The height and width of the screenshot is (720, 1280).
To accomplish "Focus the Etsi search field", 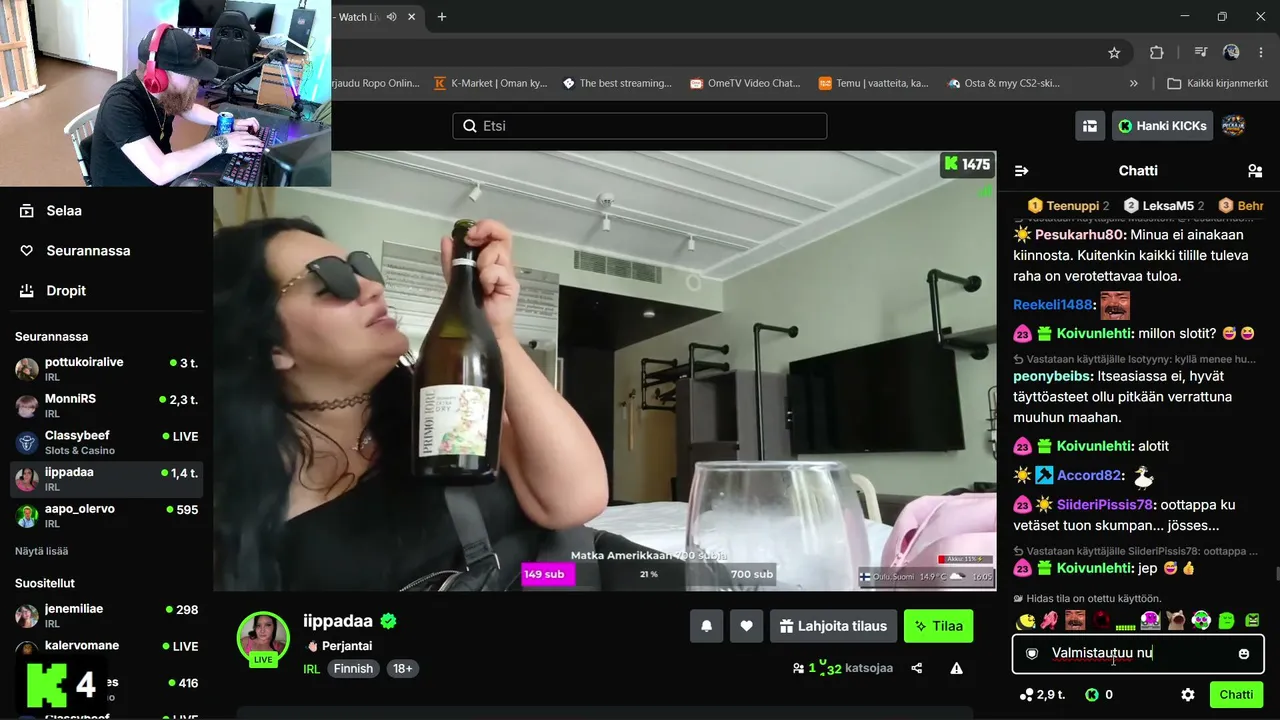I will click(x=640, y=126).
